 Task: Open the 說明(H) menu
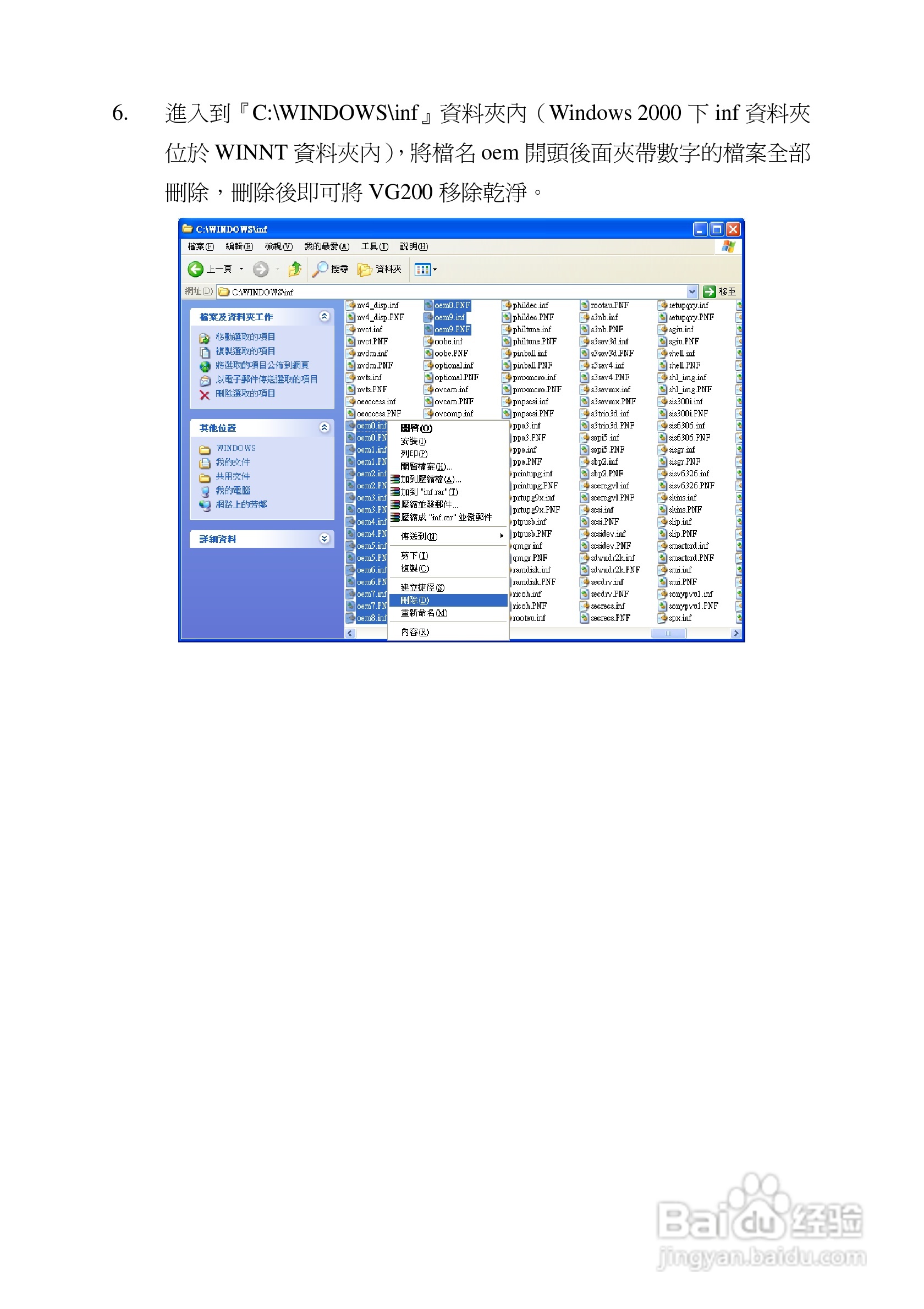click(x=414, y=246)
